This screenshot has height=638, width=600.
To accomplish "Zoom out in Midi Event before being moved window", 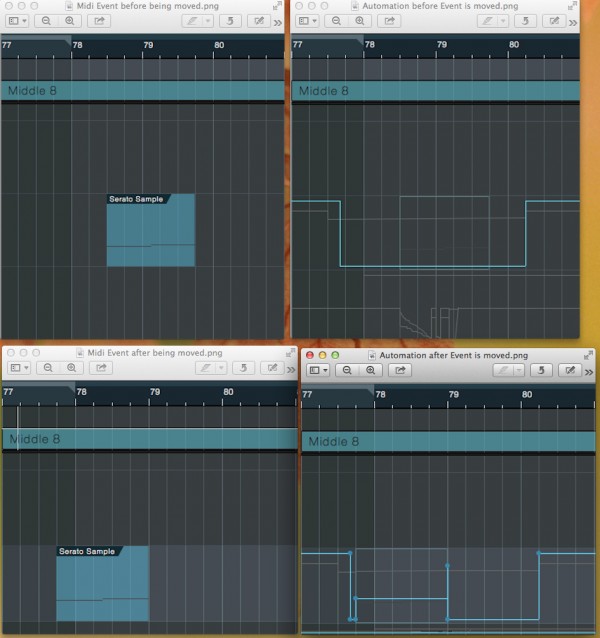I will click(46, 21).
